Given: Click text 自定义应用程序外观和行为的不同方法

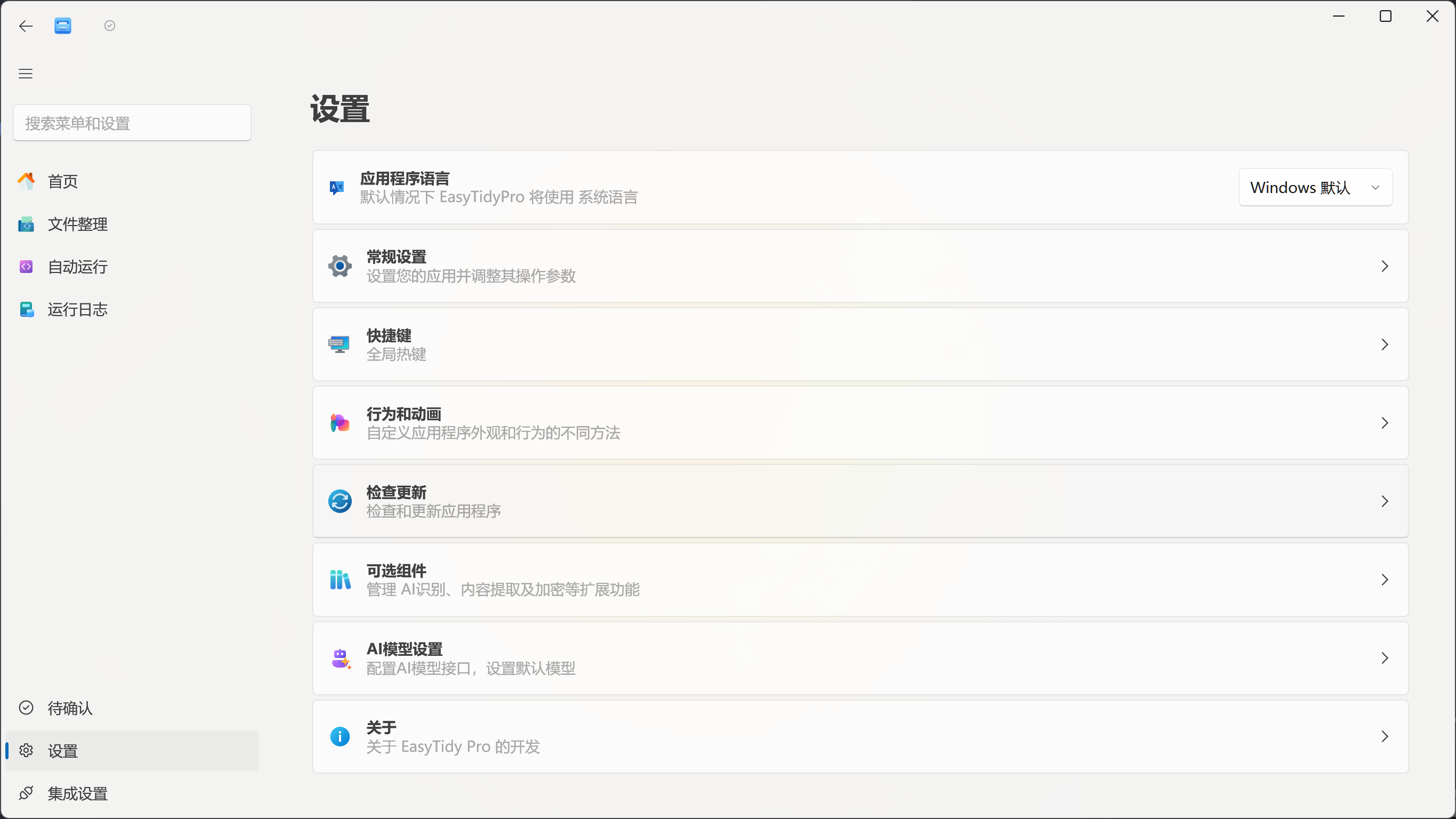Looking at the screenshot, I should [x=494, y=432].
